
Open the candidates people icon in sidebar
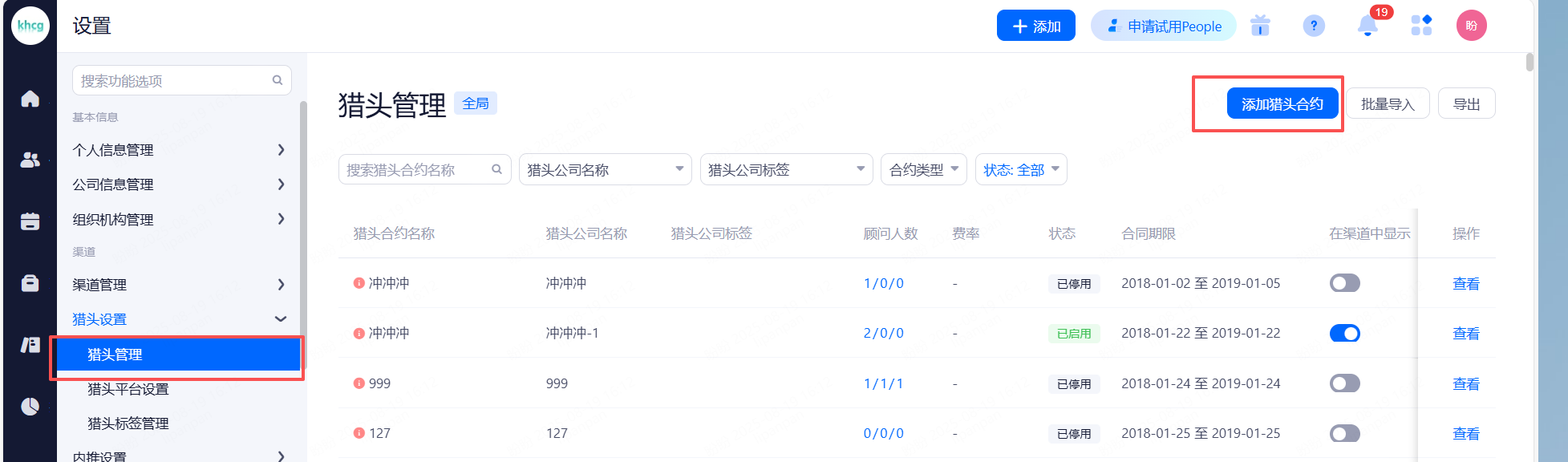point(30,160)
